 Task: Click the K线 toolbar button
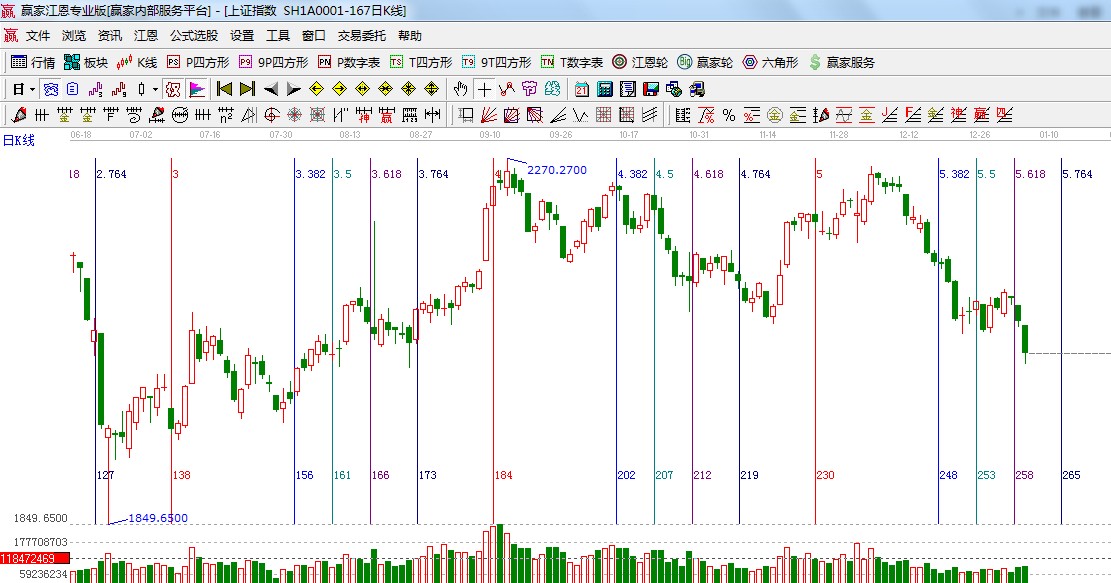(137, 62)
